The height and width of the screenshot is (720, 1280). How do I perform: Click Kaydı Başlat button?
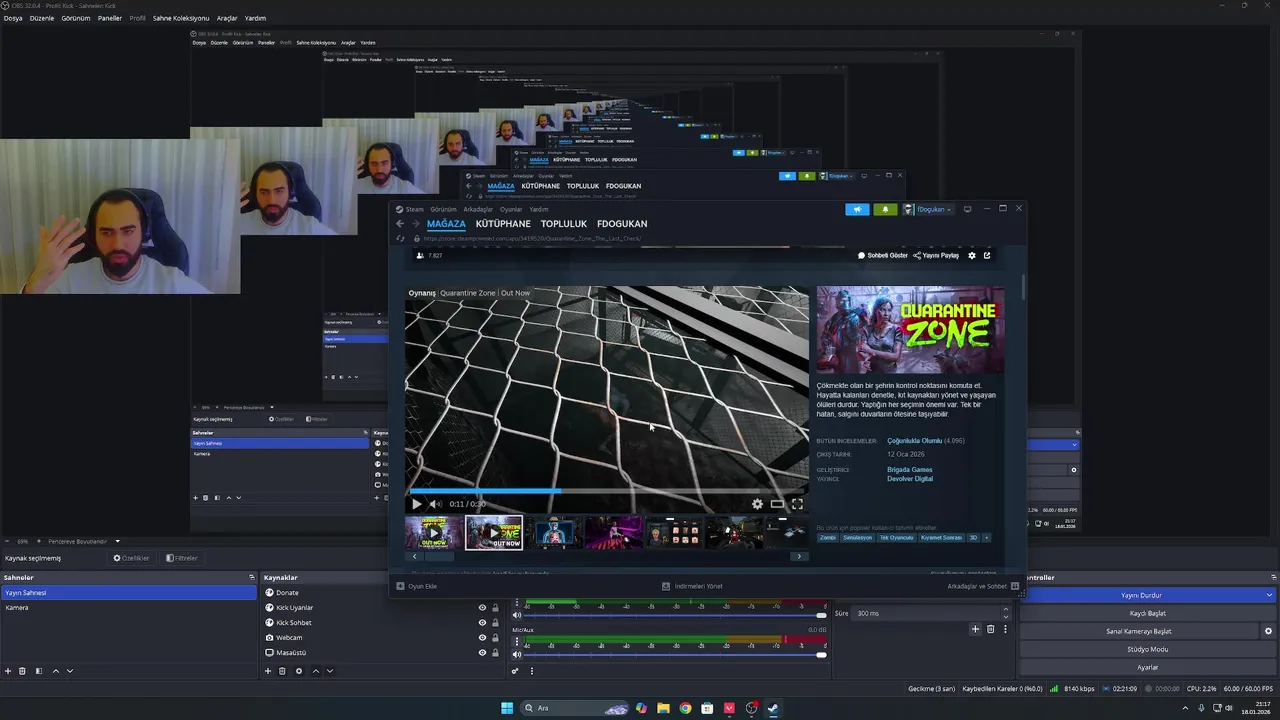(x=1147, y=613)
